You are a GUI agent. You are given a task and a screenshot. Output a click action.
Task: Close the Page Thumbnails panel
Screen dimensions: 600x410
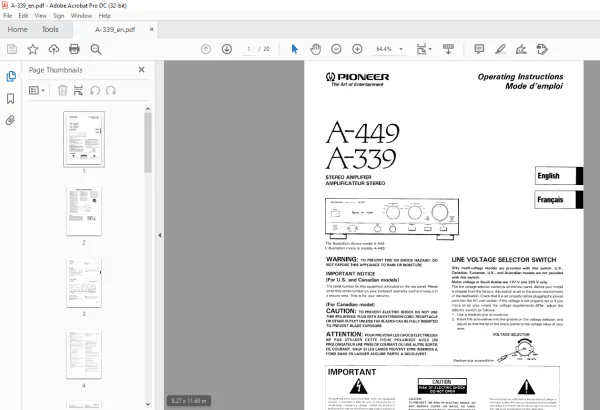[142, 70]
